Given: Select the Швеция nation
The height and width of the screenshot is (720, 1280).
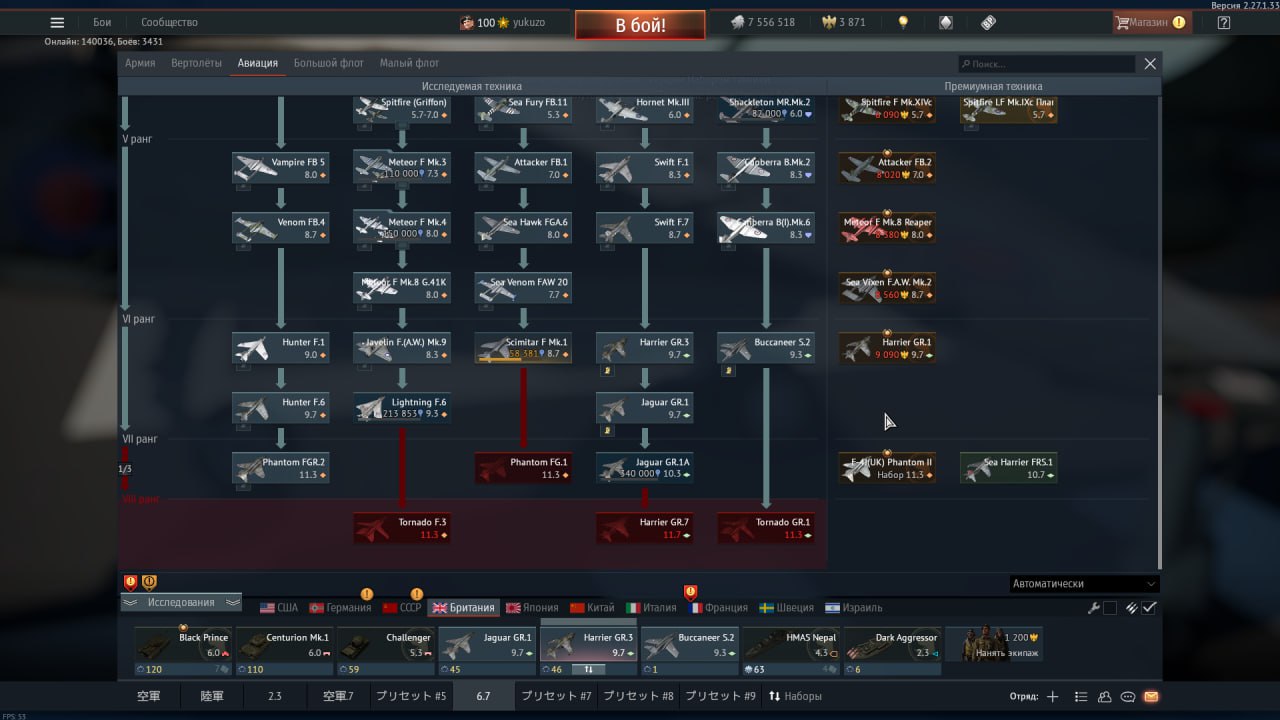Looking at the screenshot, I should point(787,607).
